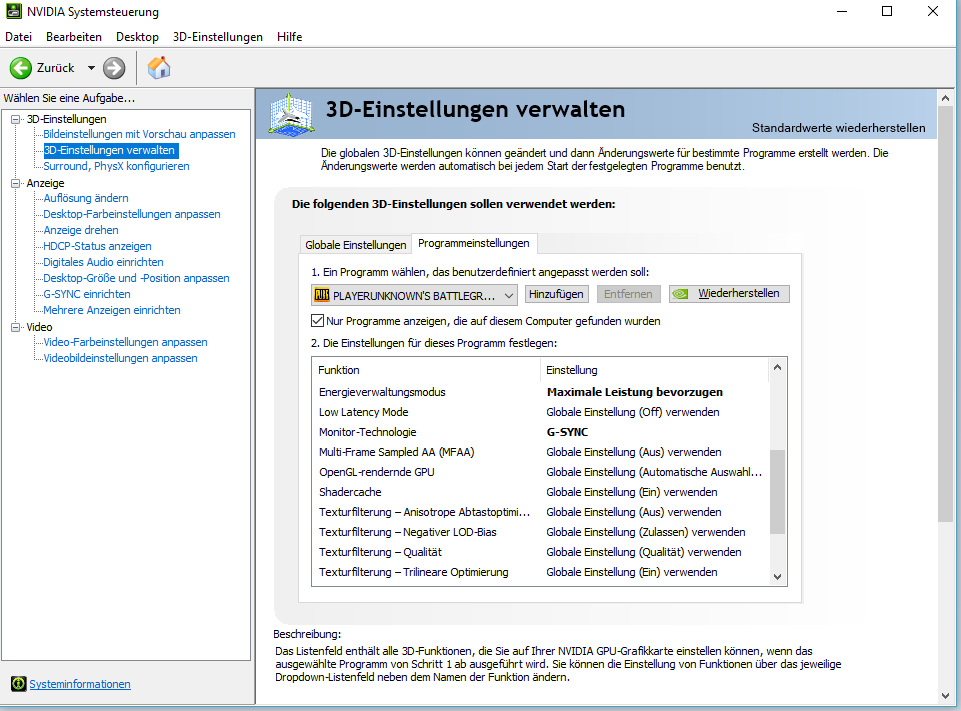
Task: Maximize the NVIDIA Systemsteuerung window
Action: pos(887,11)
